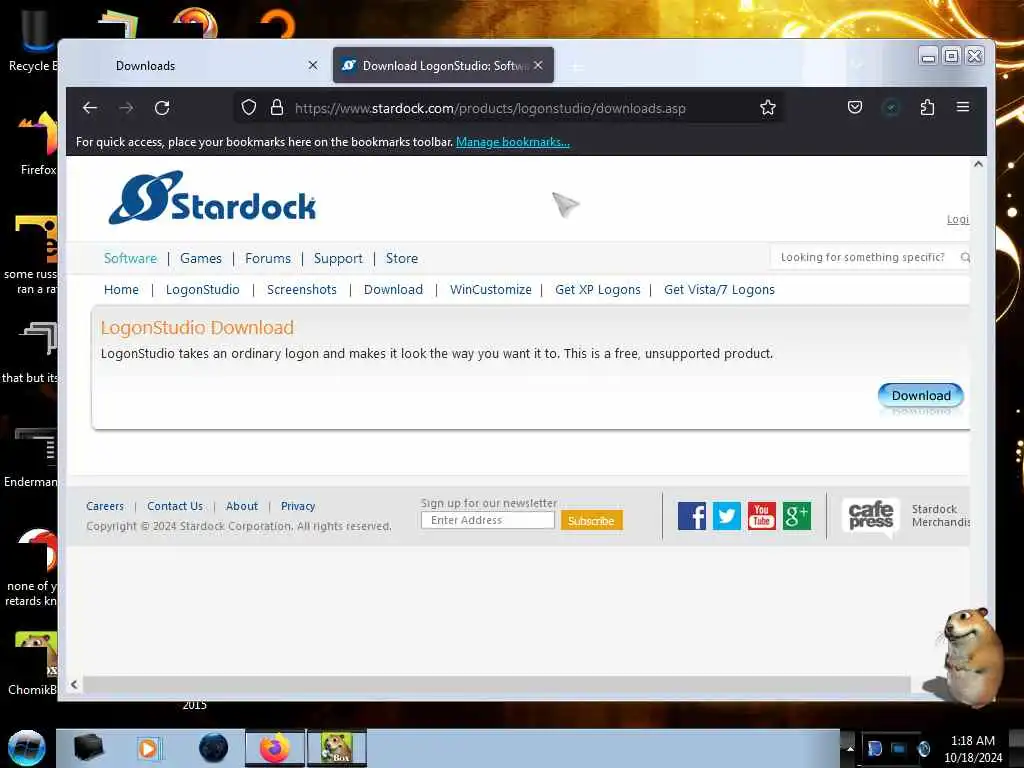Open the Software site menu

tap(130, 258)
